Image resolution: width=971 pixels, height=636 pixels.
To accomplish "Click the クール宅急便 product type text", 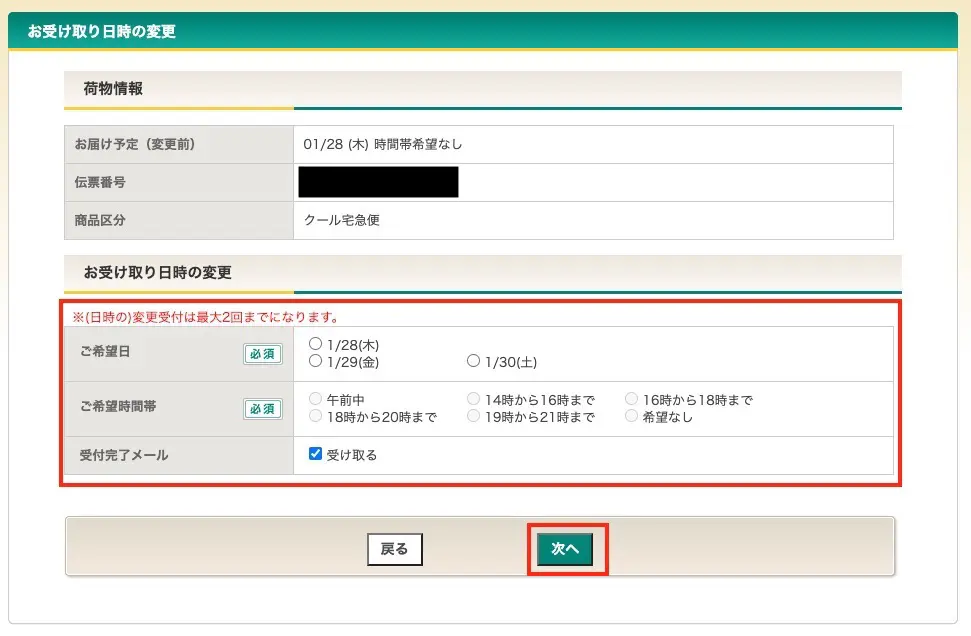I will coord(341,220).
